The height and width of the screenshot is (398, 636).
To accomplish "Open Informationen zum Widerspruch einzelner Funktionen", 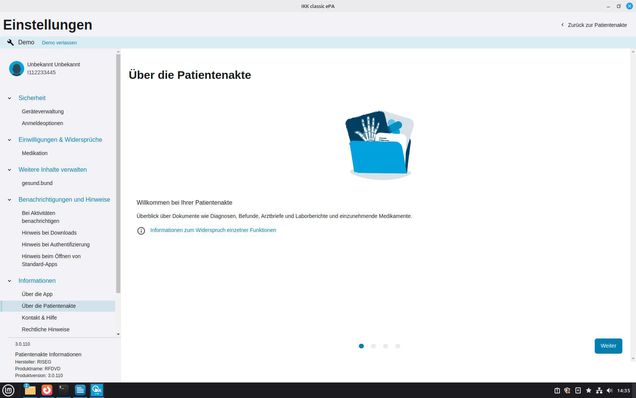I will [213, 230].
